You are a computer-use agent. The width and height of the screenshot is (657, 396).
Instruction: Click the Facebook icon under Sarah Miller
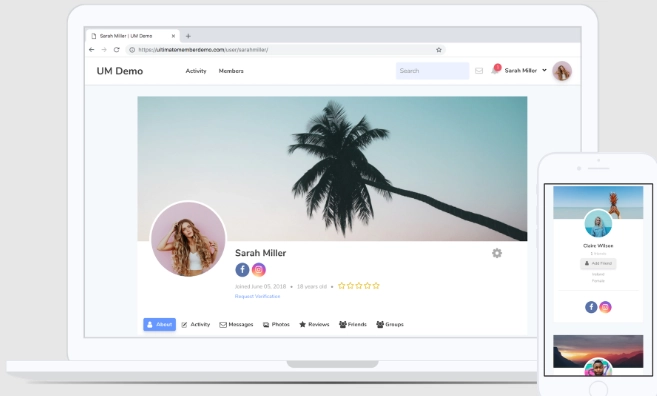[x=242, y=269]
